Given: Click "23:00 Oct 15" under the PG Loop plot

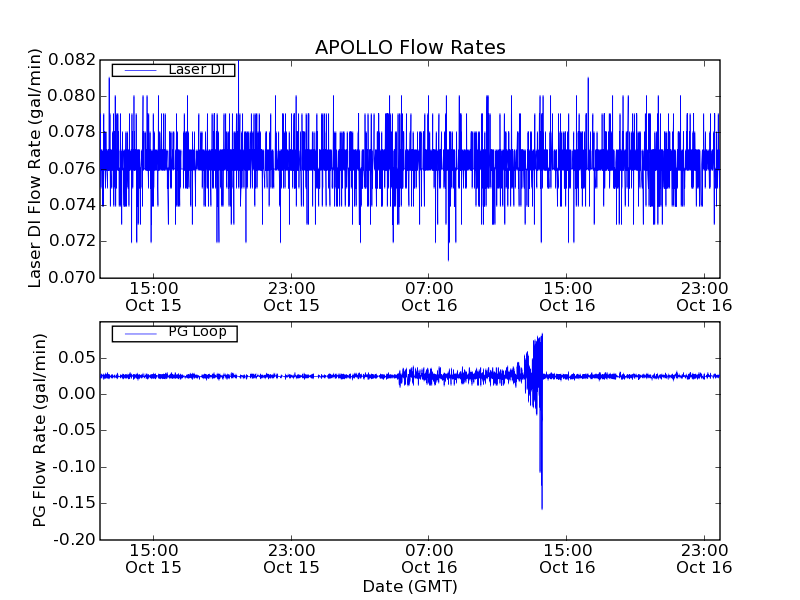Looking at the screenshot, I should pos(291,559).
